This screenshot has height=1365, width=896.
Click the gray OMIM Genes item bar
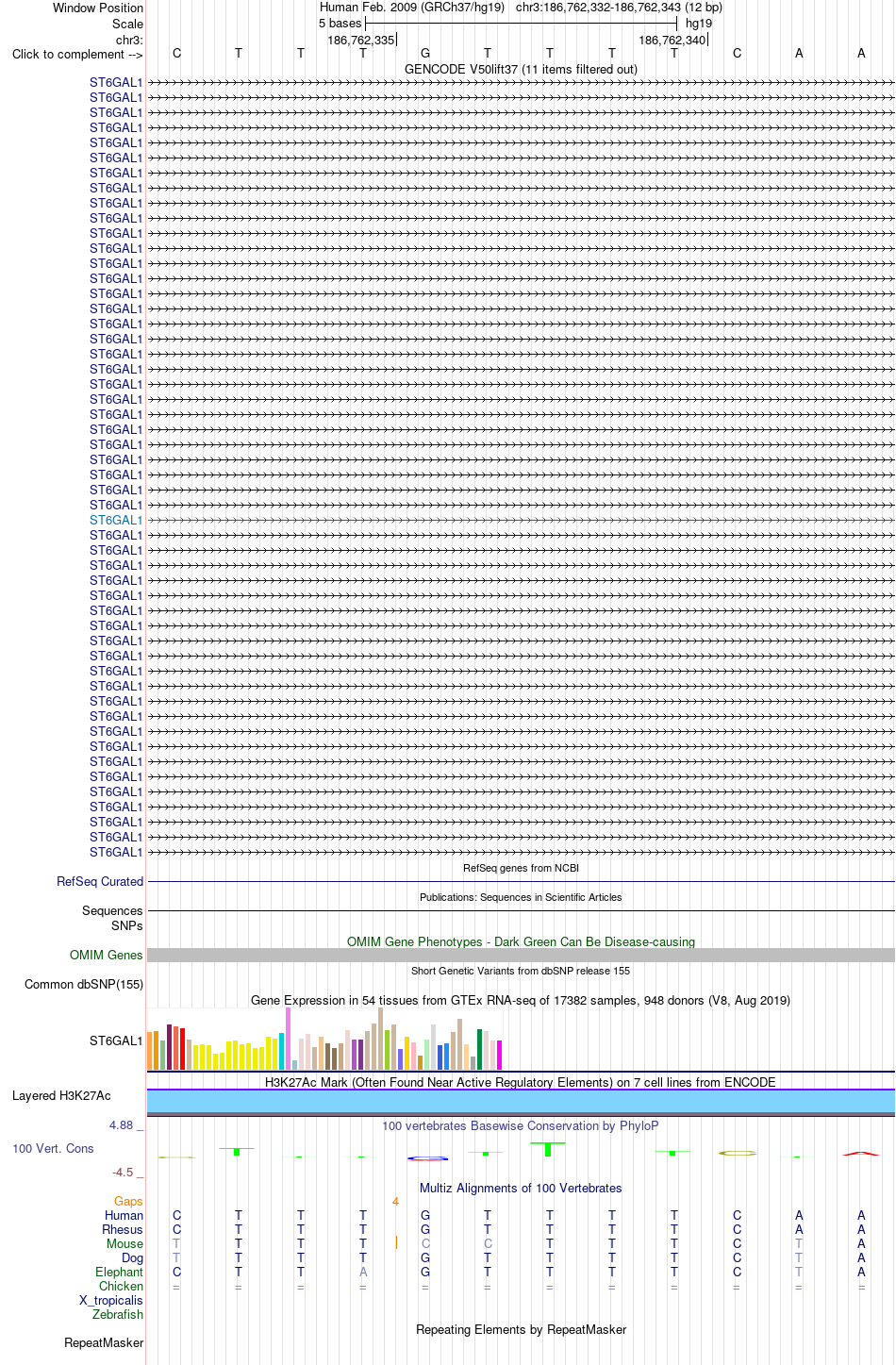pyautogui.click(x=521, y=955)
